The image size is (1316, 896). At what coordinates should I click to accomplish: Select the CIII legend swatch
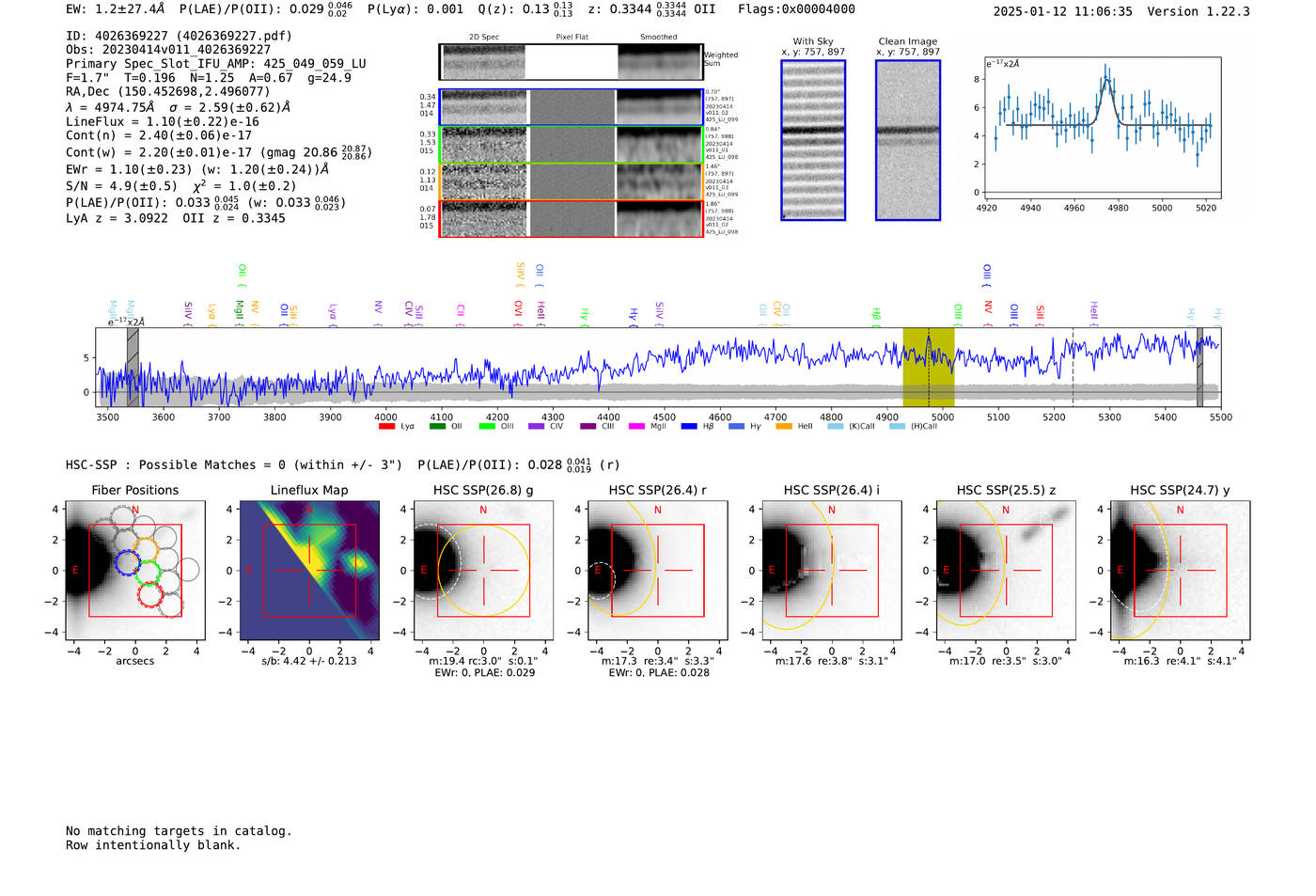(588, 427)
